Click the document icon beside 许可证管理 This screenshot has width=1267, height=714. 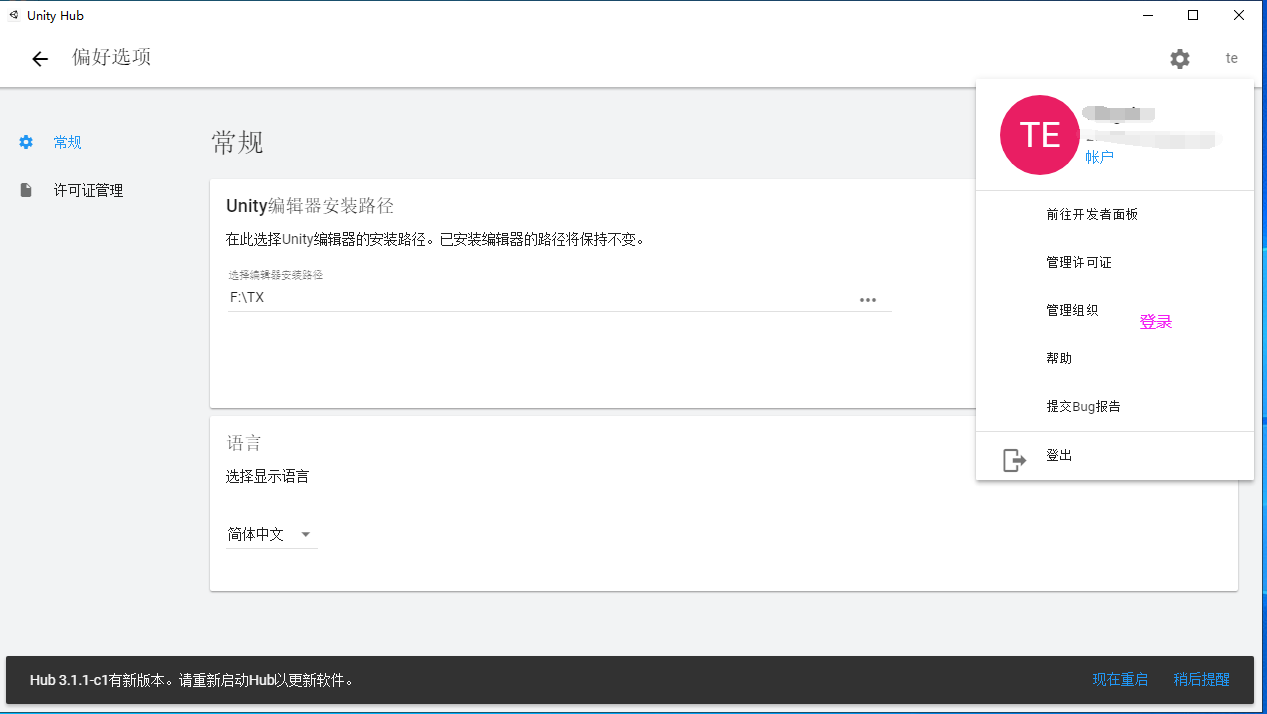tap(27, 190)
